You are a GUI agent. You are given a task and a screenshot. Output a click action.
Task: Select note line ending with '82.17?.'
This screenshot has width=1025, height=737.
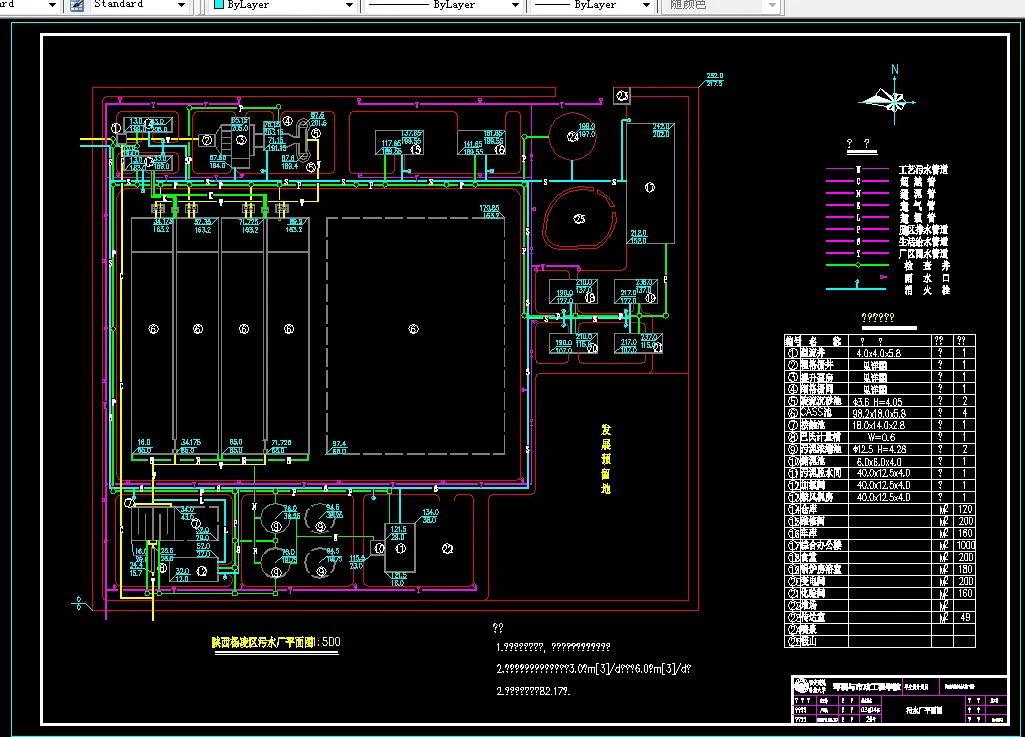[533, 691]
